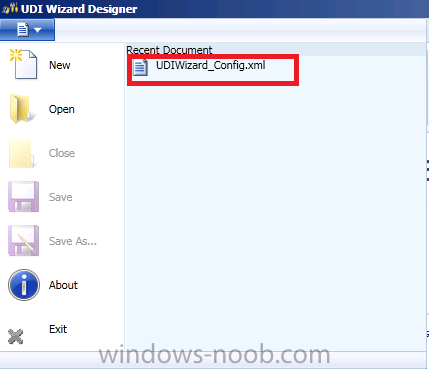This screenshot has height=369, width=429.
Task: Click the About info icon
Action: [x=24, y=285]
